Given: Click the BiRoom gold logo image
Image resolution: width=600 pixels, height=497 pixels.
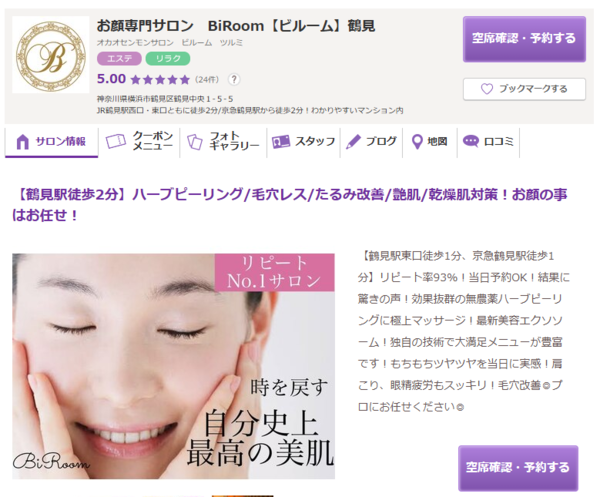Looking at the screenshot, I should pyautogui.click(x=51, y=55).
